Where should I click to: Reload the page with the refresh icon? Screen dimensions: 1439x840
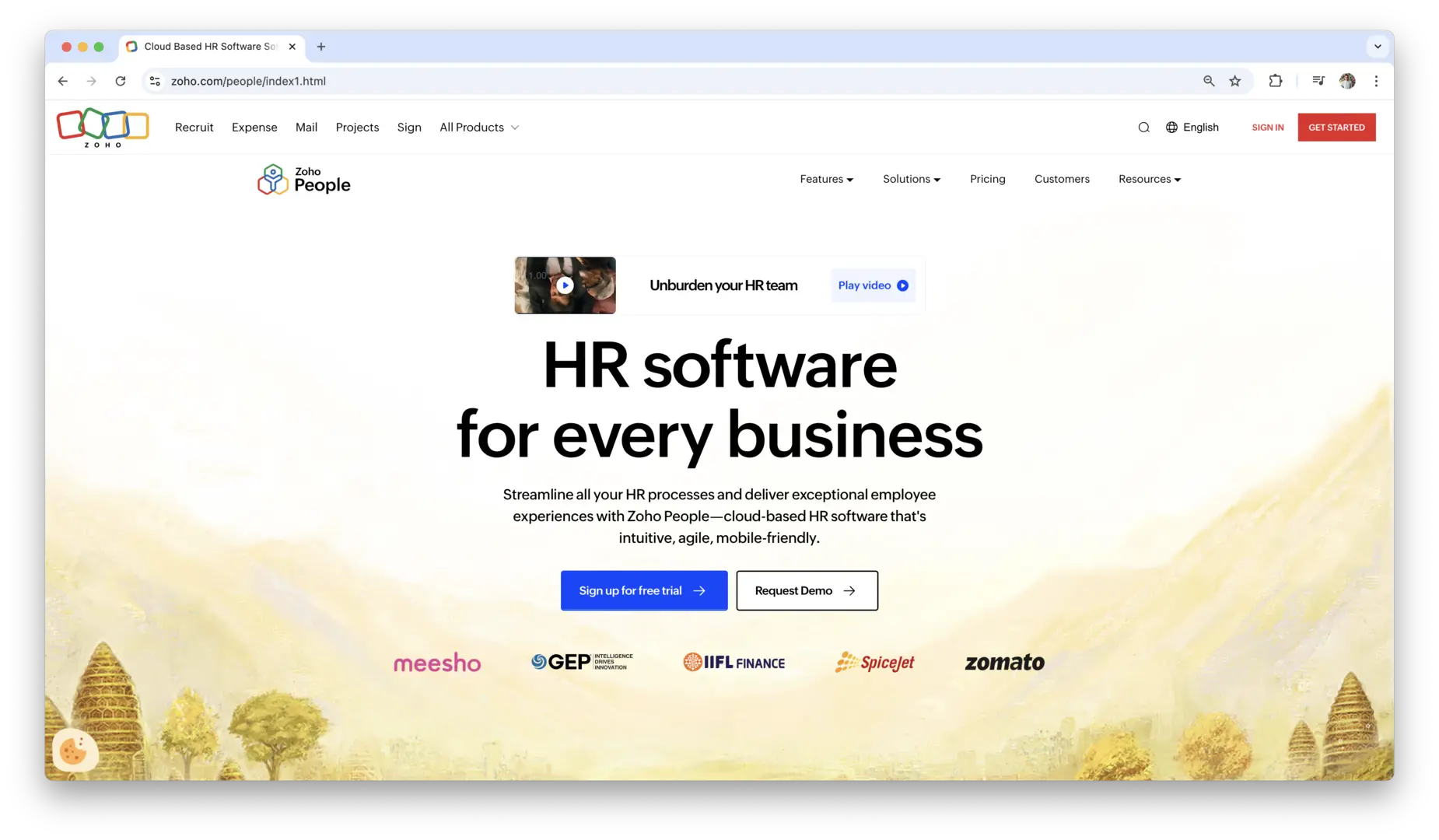121,81
